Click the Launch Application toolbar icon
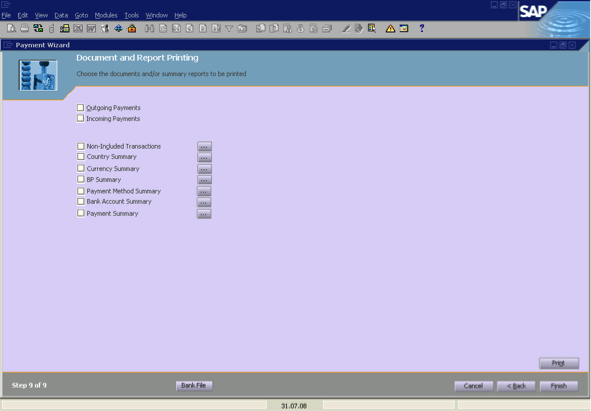 [105, 28]
